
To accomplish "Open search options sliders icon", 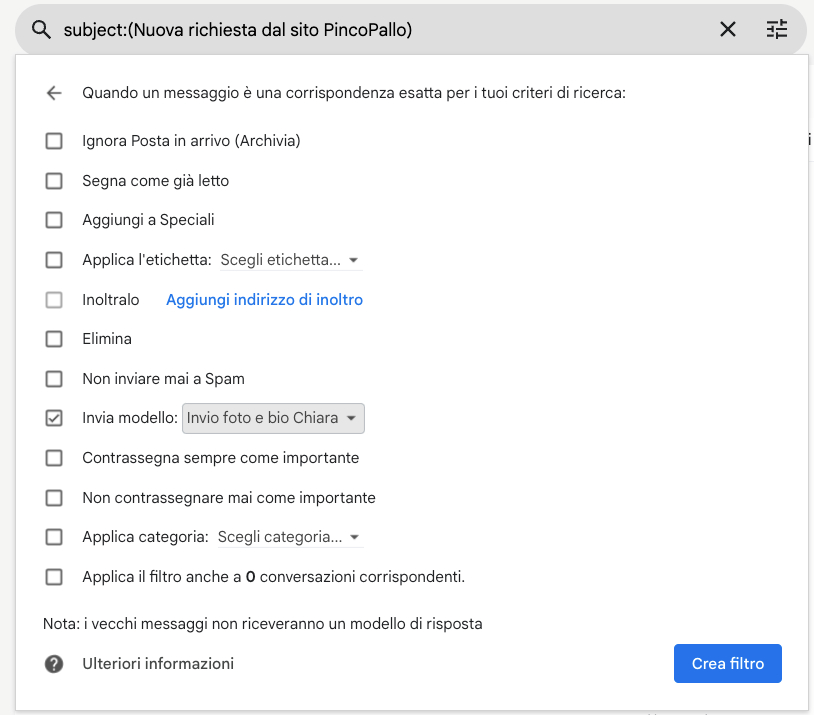I will 777,30.
